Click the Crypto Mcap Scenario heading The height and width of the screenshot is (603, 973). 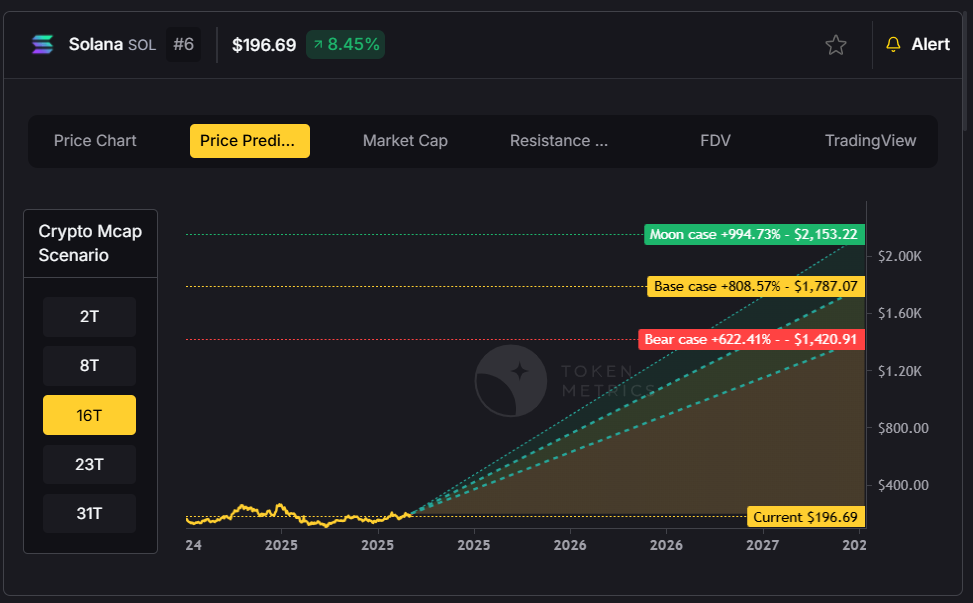pyautogui.click(x=90, y=243)
